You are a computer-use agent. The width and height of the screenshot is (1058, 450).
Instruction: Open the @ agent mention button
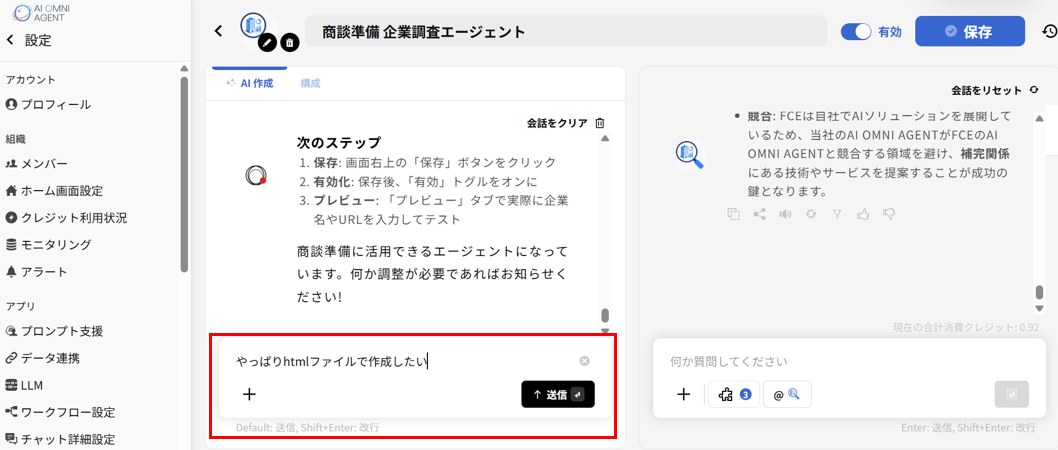787,395
